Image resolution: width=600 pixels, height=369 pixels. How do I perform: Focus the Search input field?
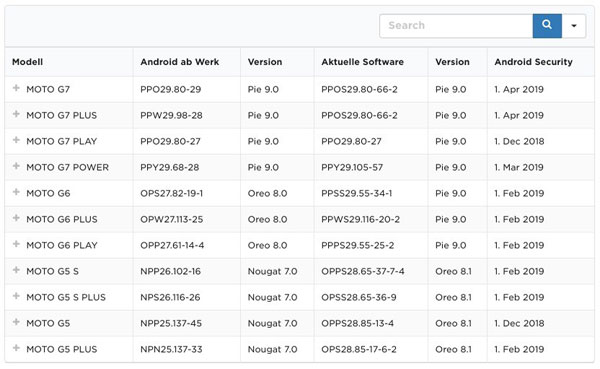click(456, 26)
